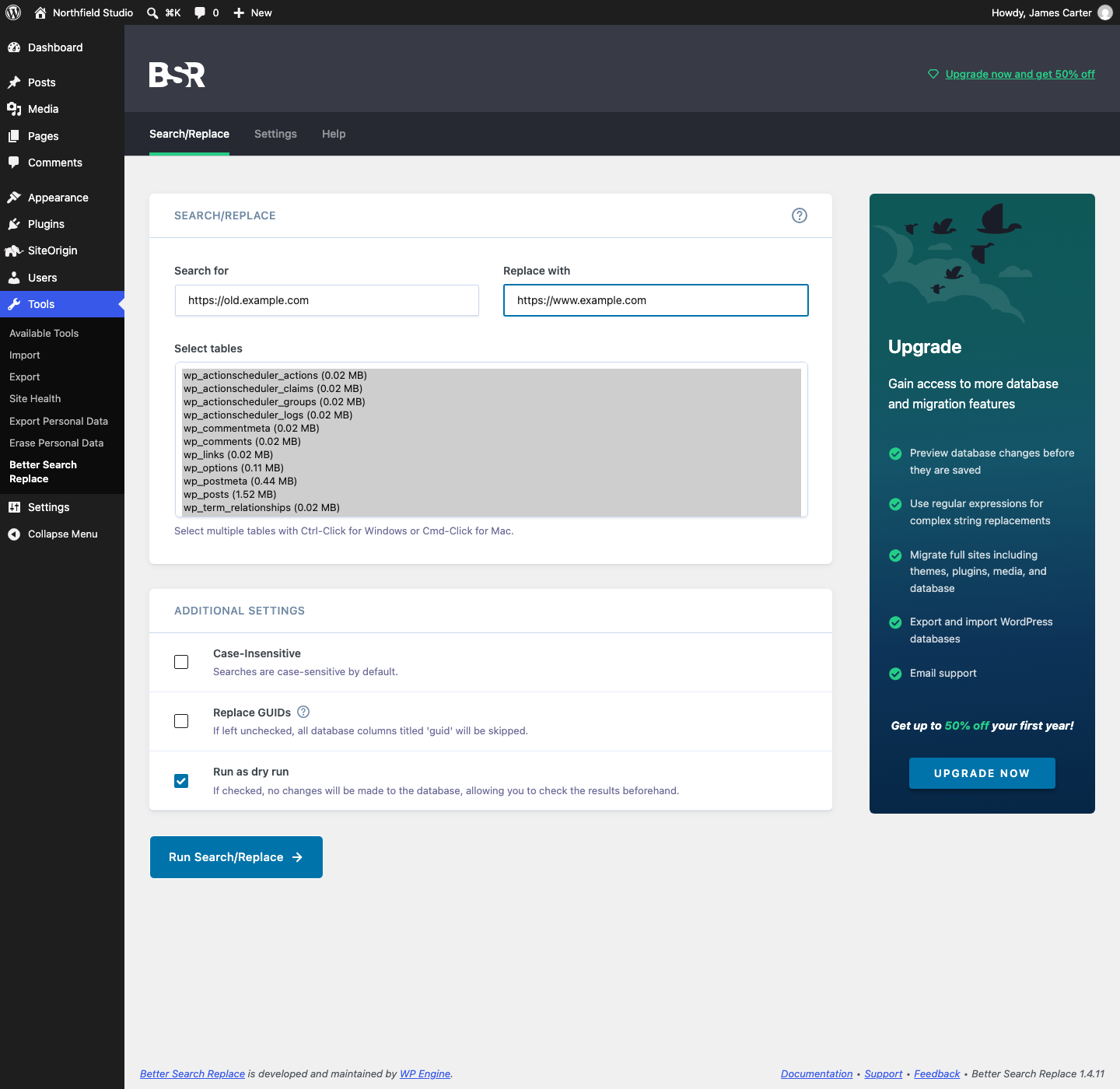This screenshot has width=1120, height=1089.
Task: Open the admin bar search magnifier icon
Action: pyautogui.click(x=152, y=12)
